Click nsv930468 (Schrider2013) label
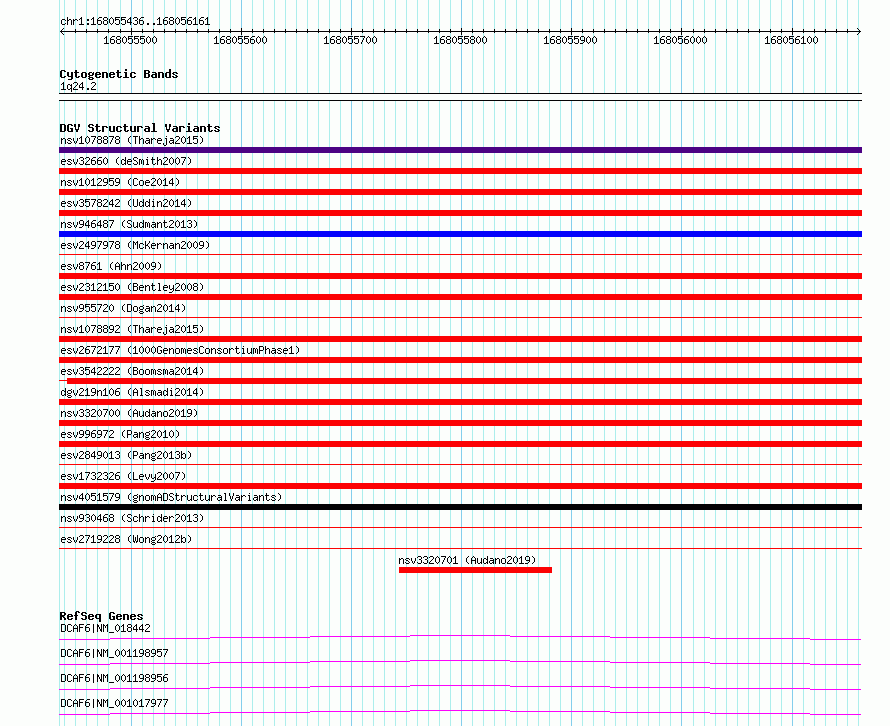The image size is (890, 726). point(132,518)
